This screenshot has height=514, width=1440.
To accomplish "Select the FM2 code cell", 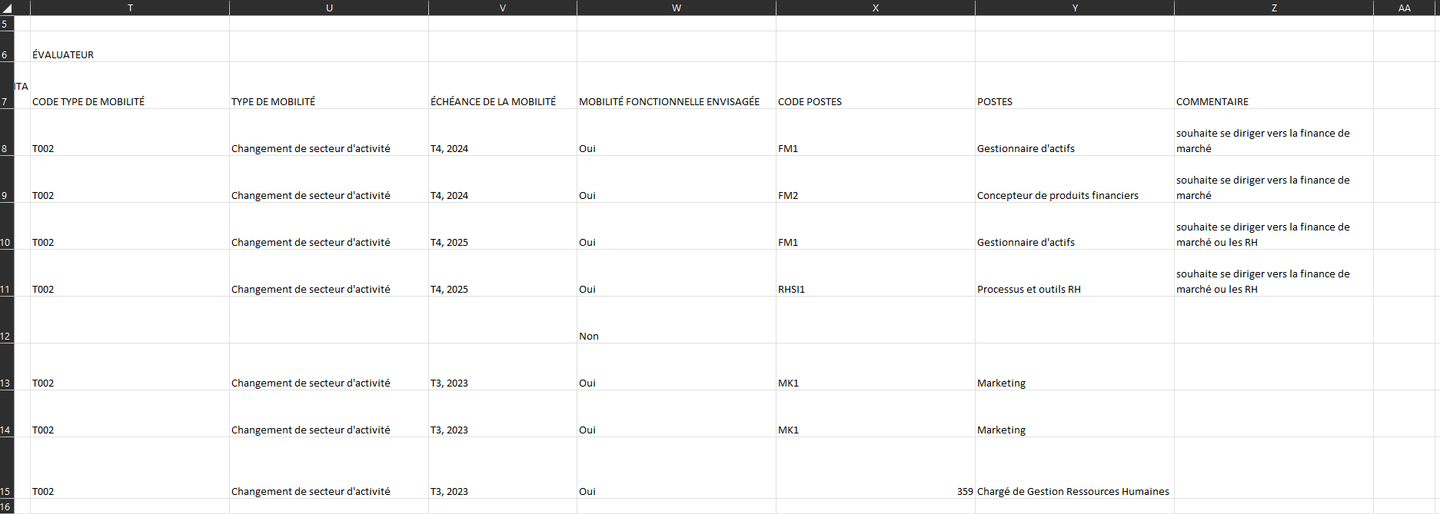I will [875, 195].
